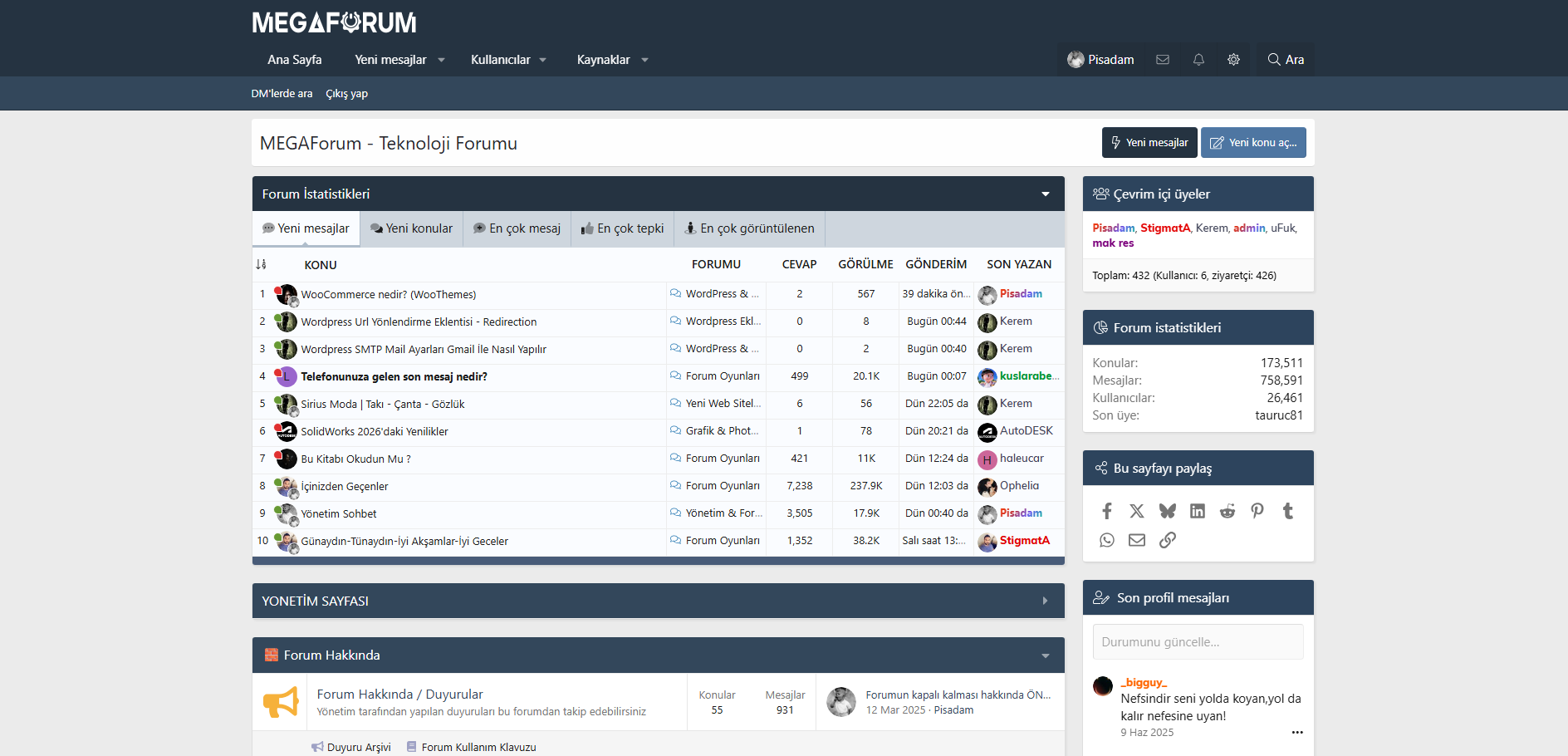
Task: Open Forum Kullanım Klavuzu subforum
Action: point(478,747)
